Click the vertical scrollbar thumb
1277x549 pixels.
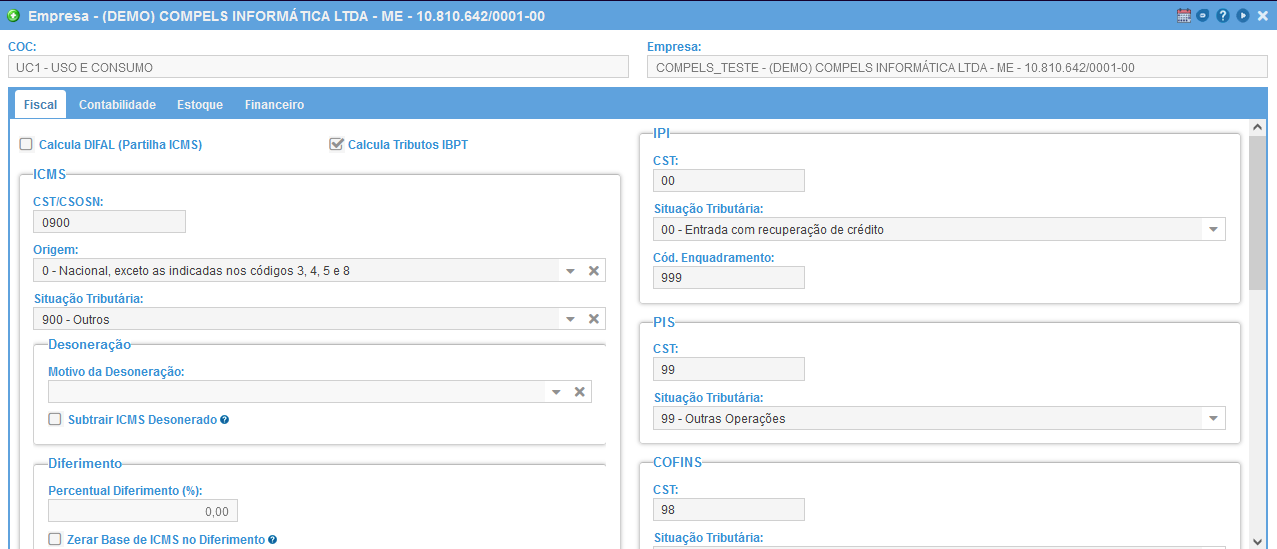[1258, 213]
